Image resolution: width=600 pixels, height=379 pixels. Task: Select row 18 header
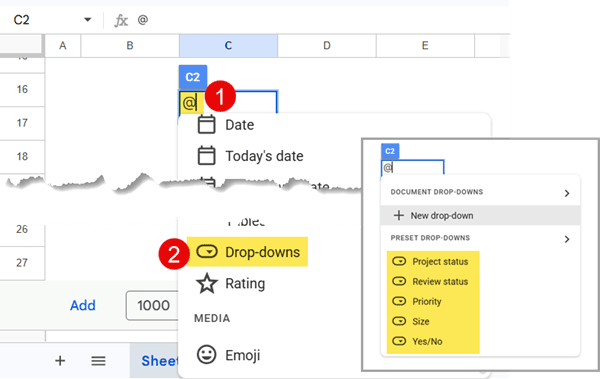[22, 157]
